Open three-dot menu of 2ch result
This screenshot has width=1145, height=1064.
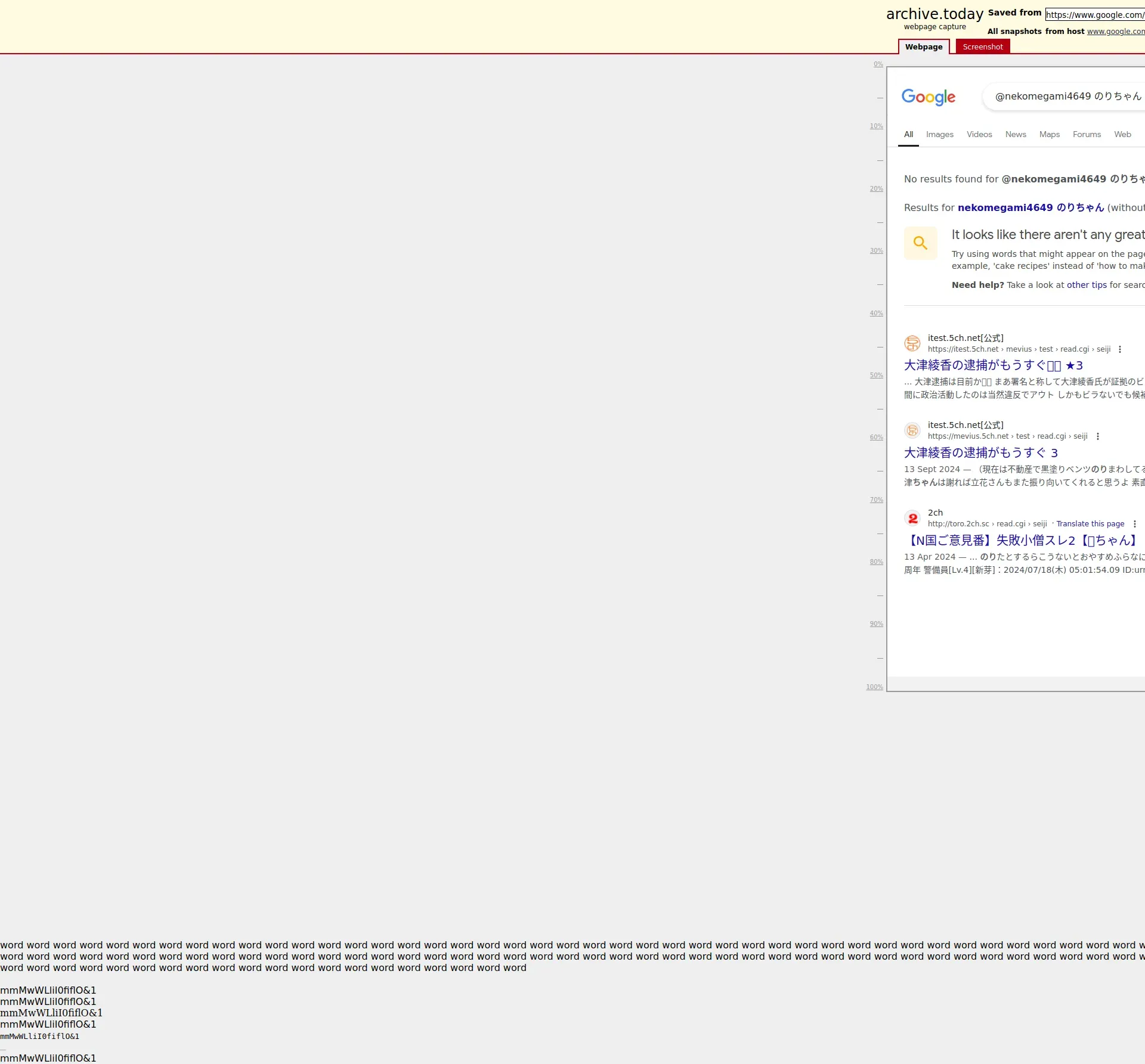pyautogui.click(x=1134, y=524)
